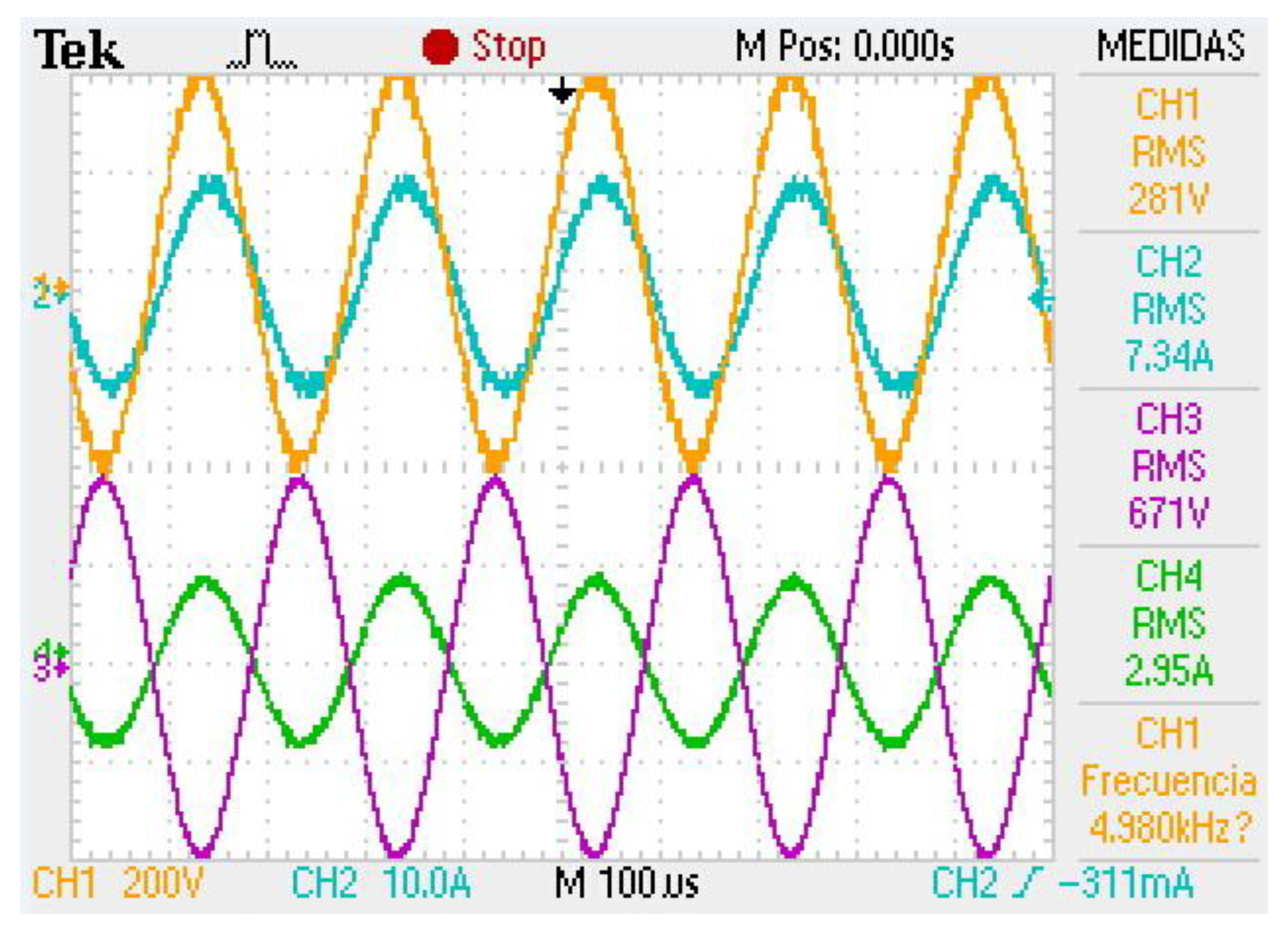Image resolution: width=1288 pixels, height=931 pixels.
Task: Open the CH4 RMS 2.95A measurement
Action: click(1168, 624)
